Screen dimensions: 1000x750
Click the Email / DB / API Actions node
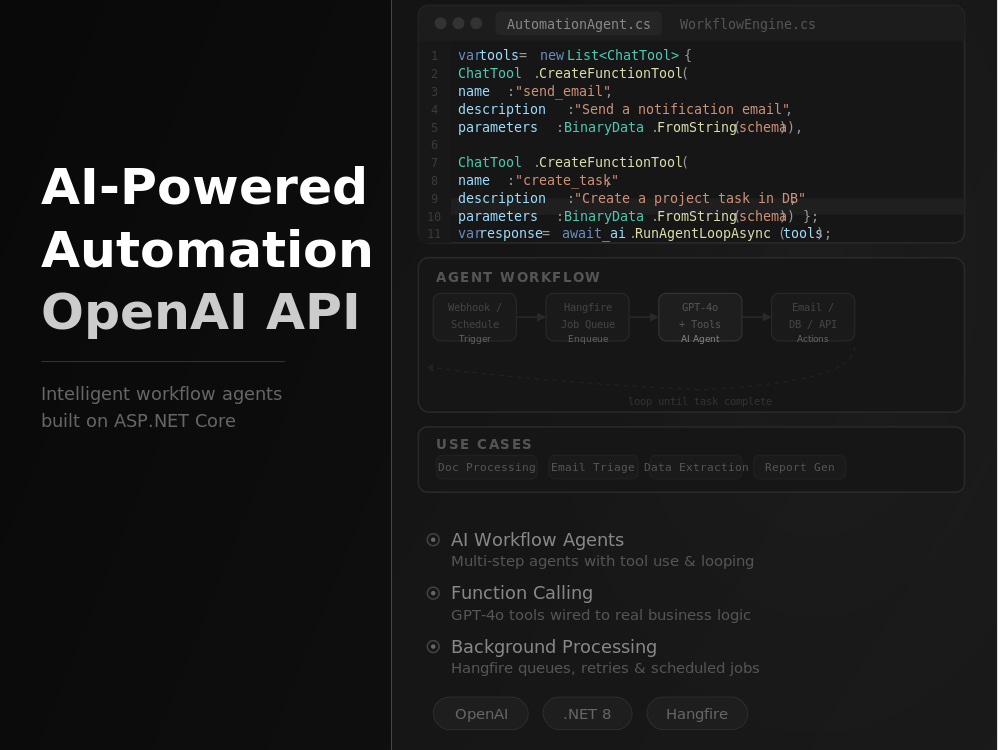click(812, 318)
